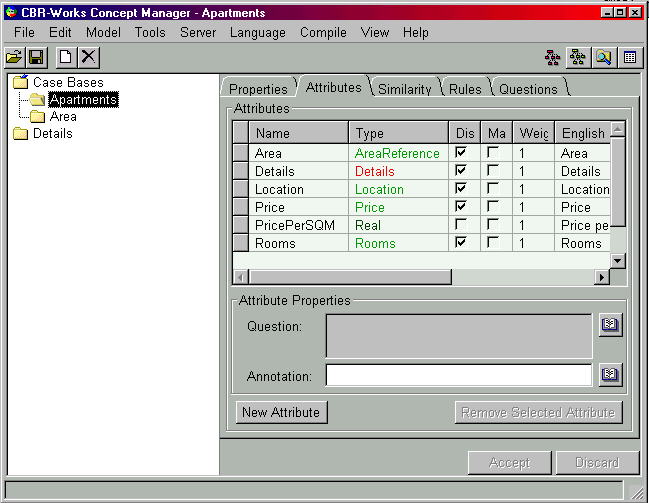The image size is (649, 503).
Task: Open the Language menu
Action: (x=258, y=32)
